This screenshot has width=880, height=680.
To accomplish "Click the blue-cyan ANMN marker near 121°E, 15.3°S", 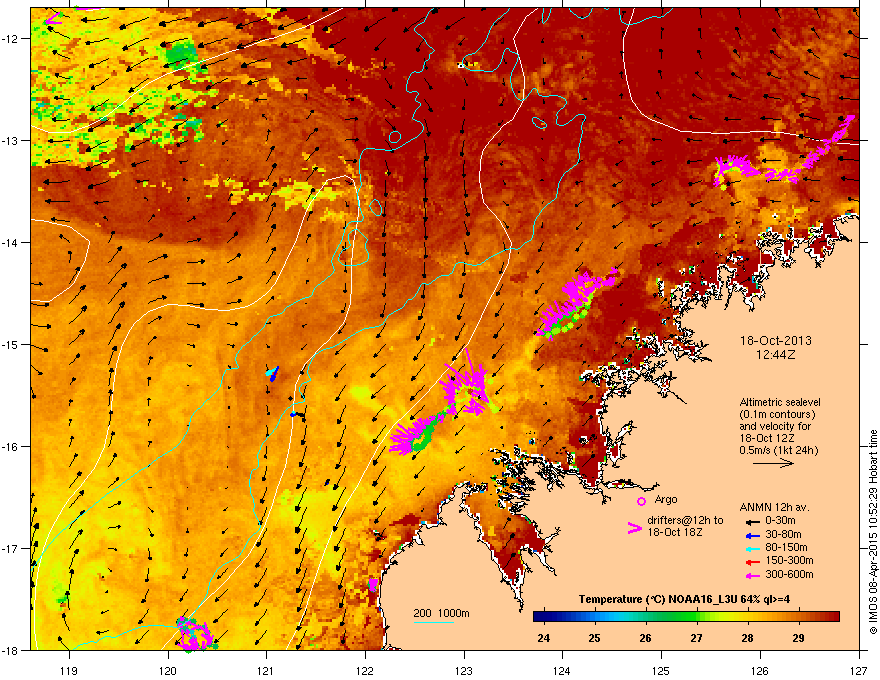I will (272, 373).
